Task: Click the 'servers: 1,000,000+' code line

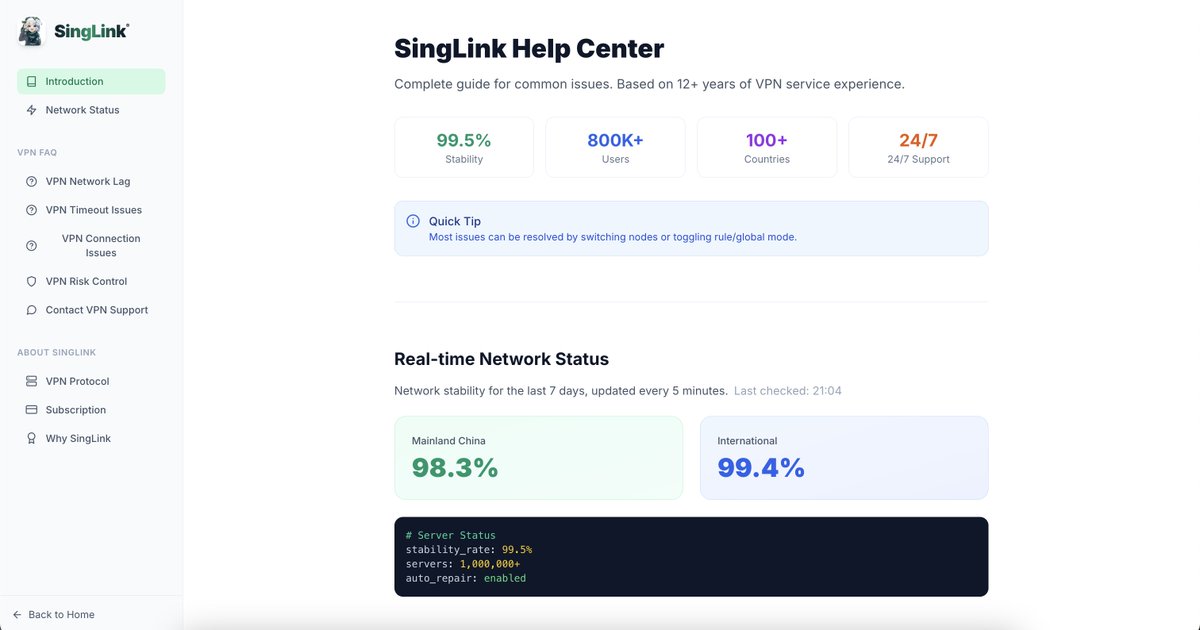Action: pyautogui.click(x=463, y=564)
